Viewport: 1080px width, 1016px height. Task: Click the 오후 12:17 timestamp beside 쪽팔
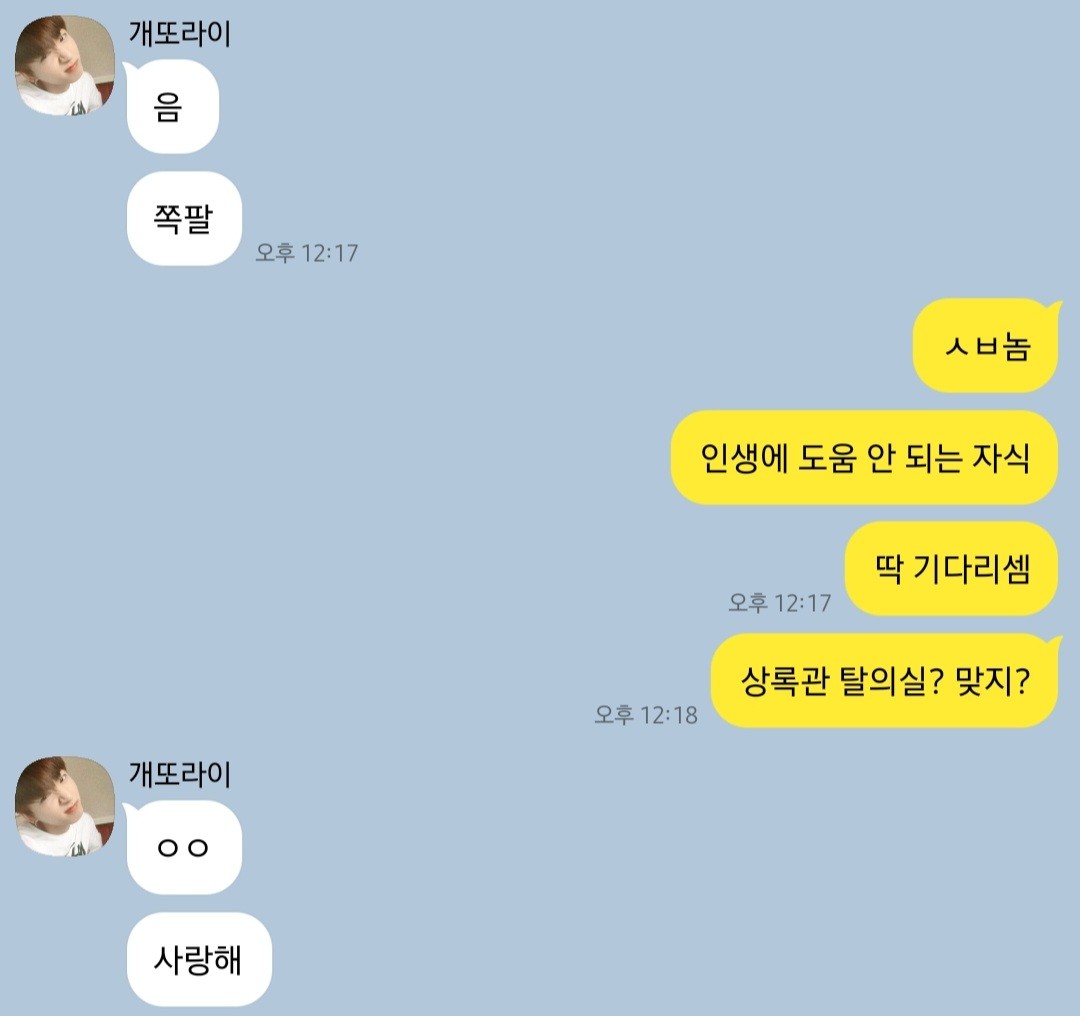point(307,253)
